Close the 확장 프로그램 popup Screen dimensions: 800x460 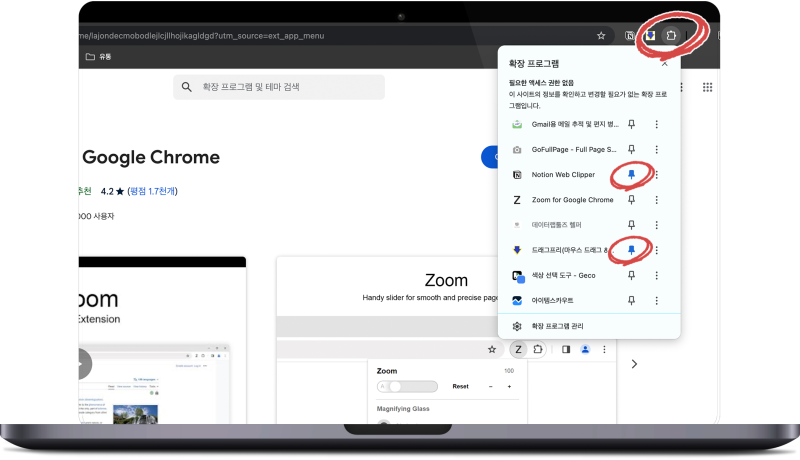(664, 64)
